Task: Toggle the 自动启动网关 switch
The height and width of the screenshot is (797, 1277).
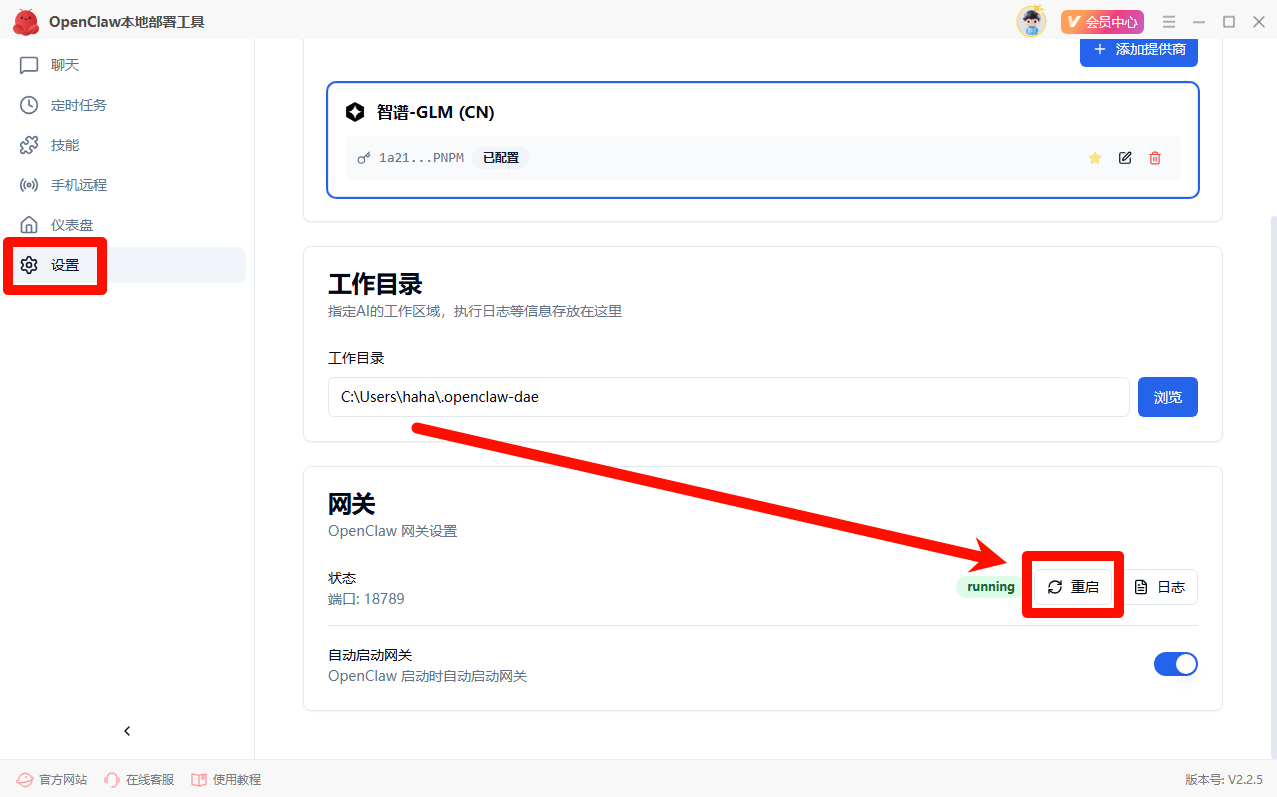Action: point(1175,664)
